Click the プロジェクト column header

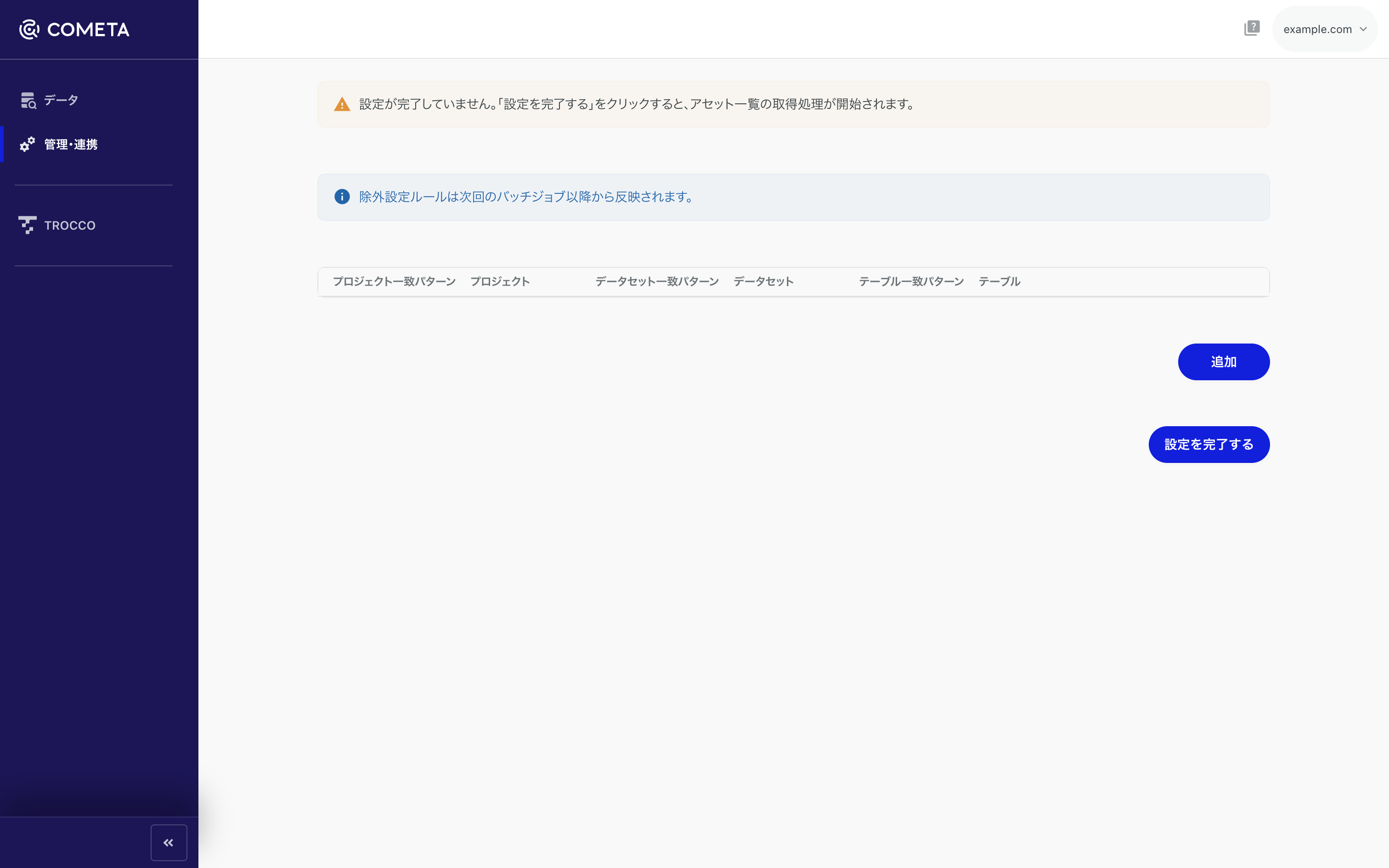click(500, 281)
